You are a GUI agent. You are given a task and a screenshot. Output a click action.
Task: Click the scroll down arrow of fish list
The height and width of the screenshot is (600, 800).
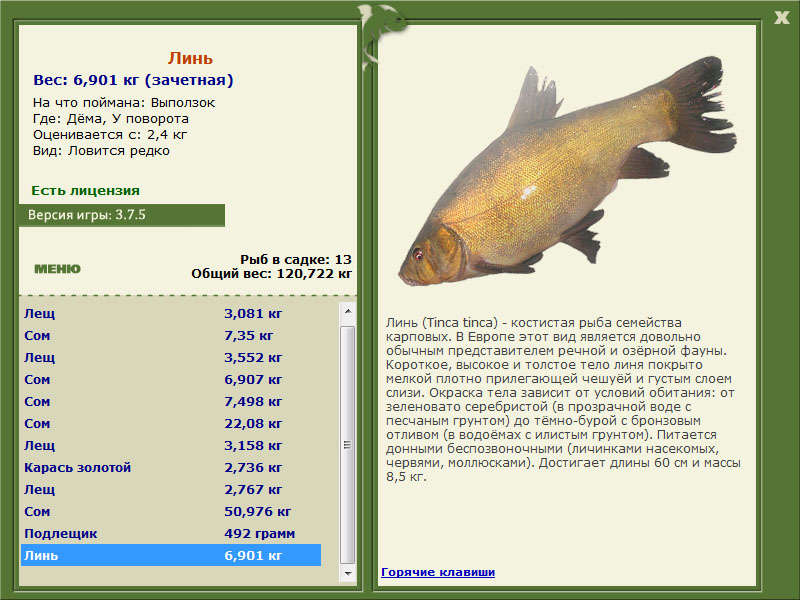[347, 573]
